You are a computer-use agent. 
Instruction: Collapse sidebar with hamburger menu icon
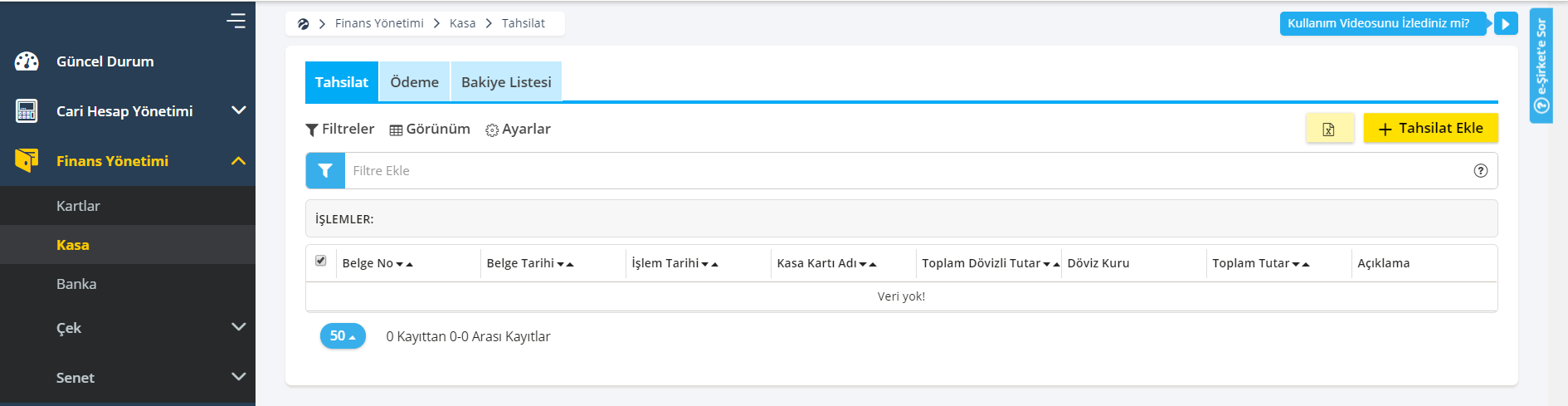pyautogui.click(x=236, y=21)
